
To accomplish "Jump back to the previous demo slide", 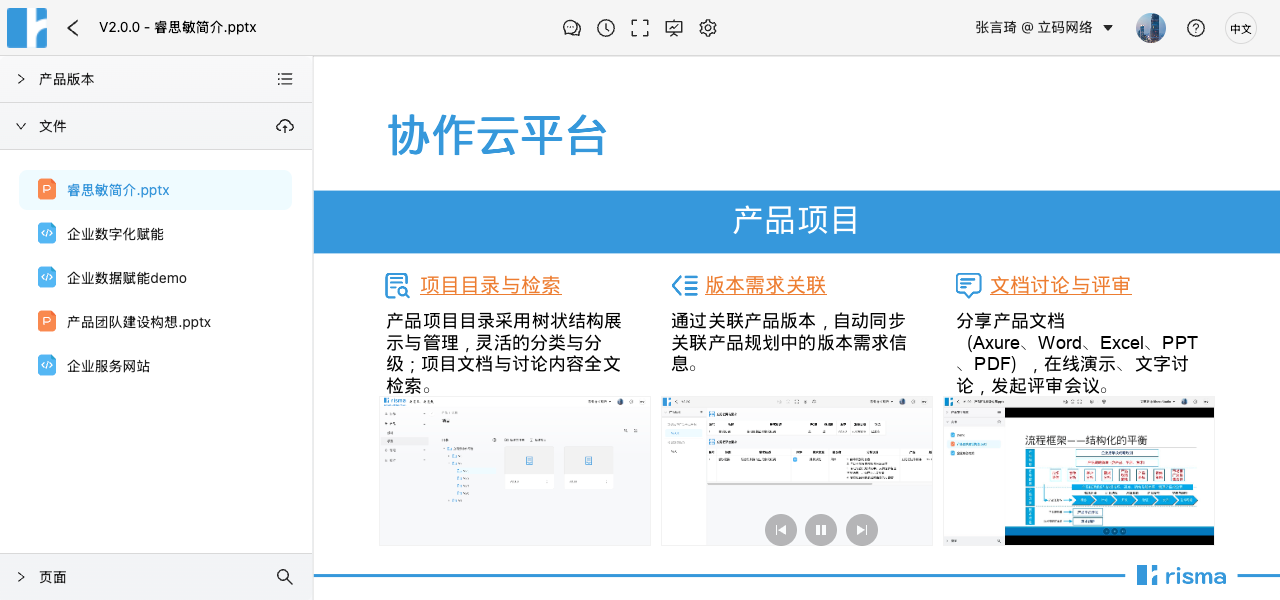I will [781, 530].
